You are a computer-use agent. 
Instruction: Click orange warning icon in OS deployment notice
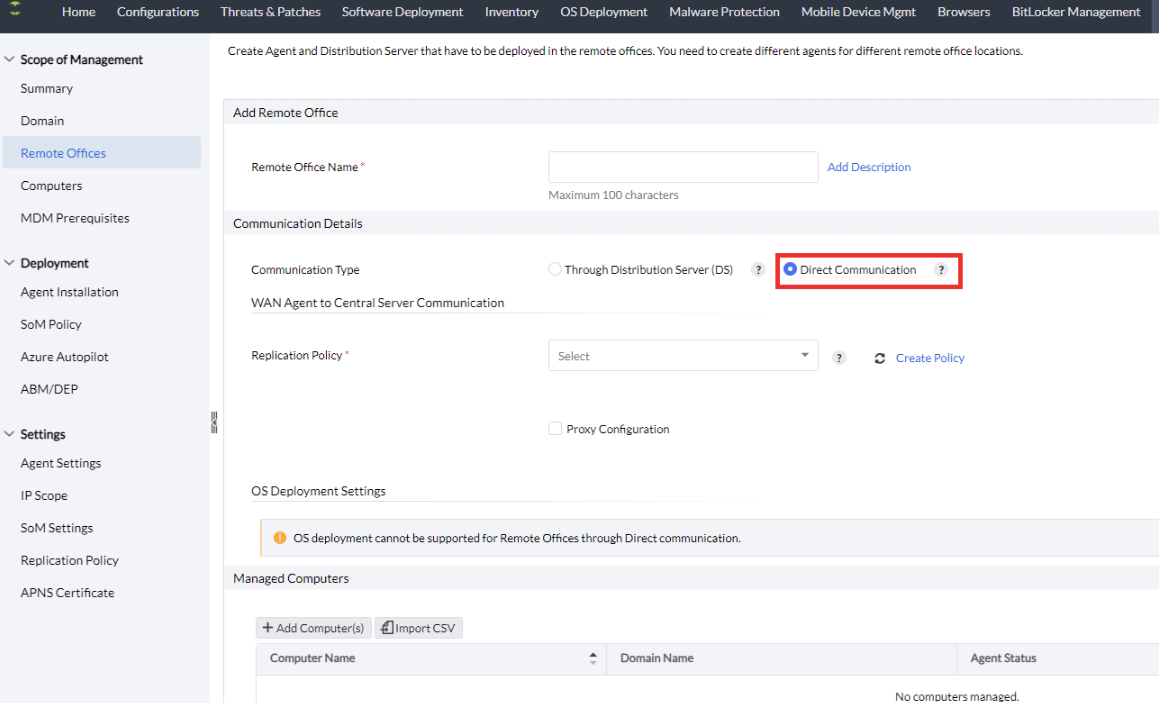pyautogui.click(x=280, y=538)
